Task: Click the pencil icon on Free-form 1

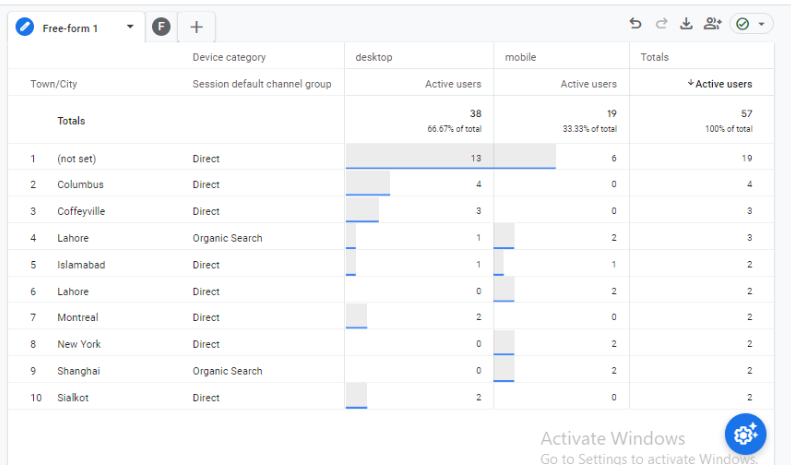Action: [26, 27]
